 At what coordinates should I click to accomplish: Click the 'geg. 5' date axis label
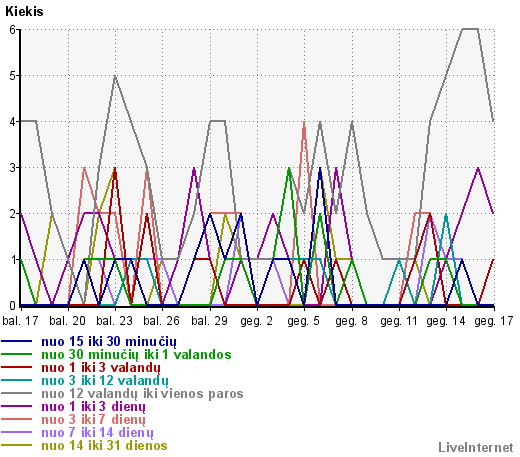[303, 321]
